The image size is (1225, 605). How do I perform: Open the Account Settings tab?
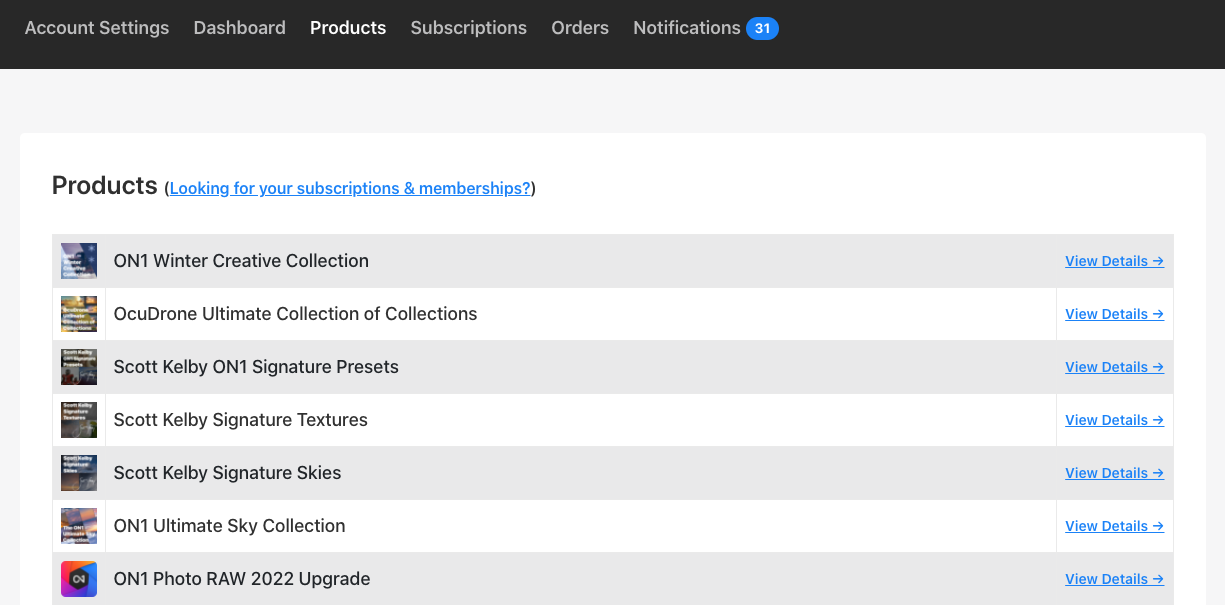[97, 28]
